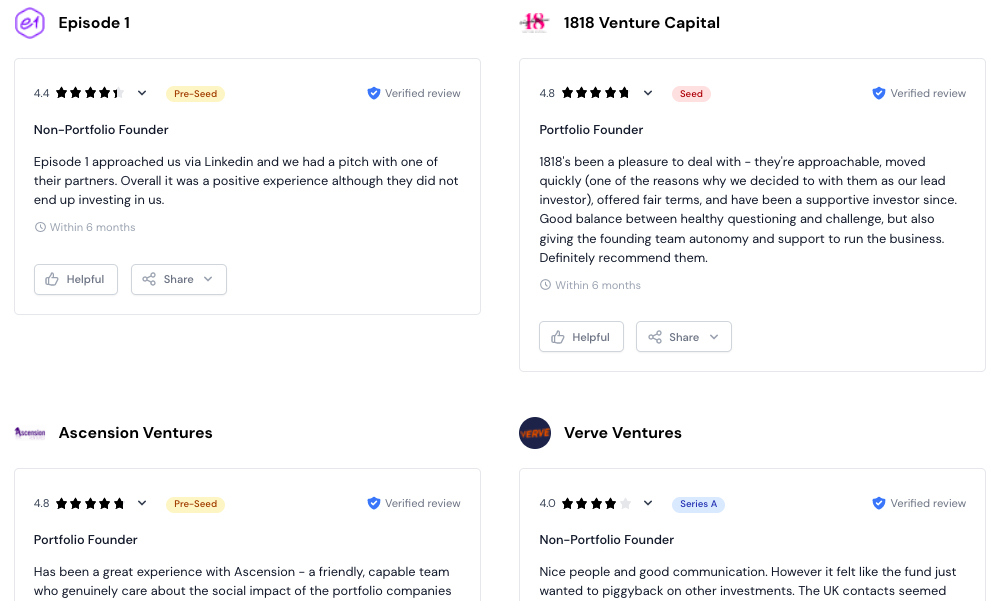Viewport: 1000px width, 601px height.
Task: Click the Series A stage tag
Action: pos(698,504)
